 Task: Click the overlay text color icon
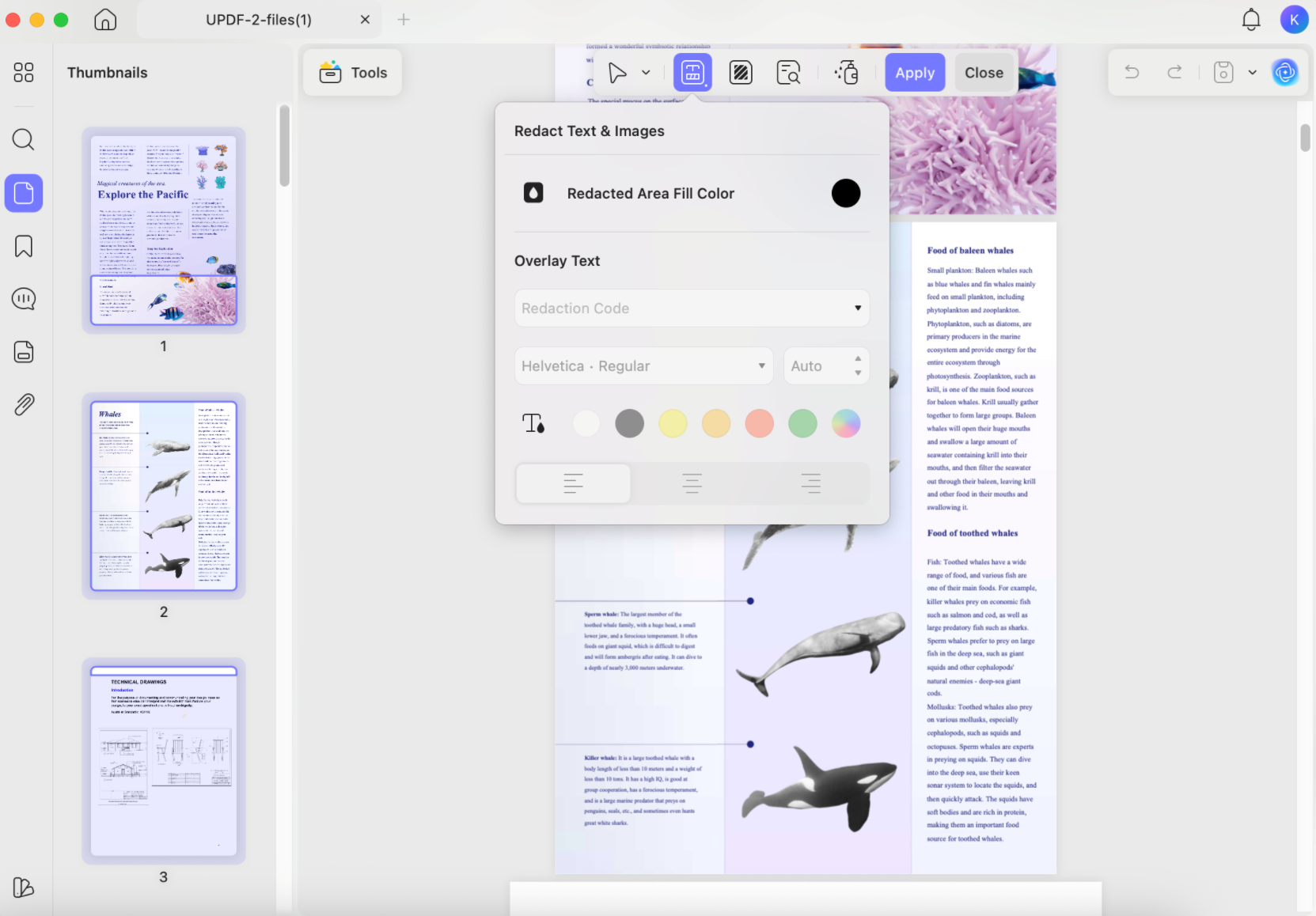click(x=534, y=424)
